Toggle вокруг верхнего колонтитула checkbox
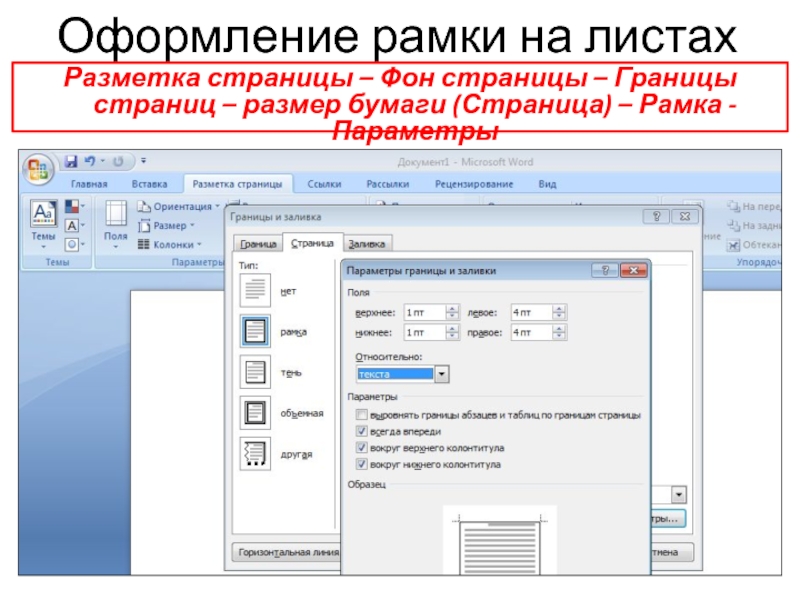 point(361,447)
